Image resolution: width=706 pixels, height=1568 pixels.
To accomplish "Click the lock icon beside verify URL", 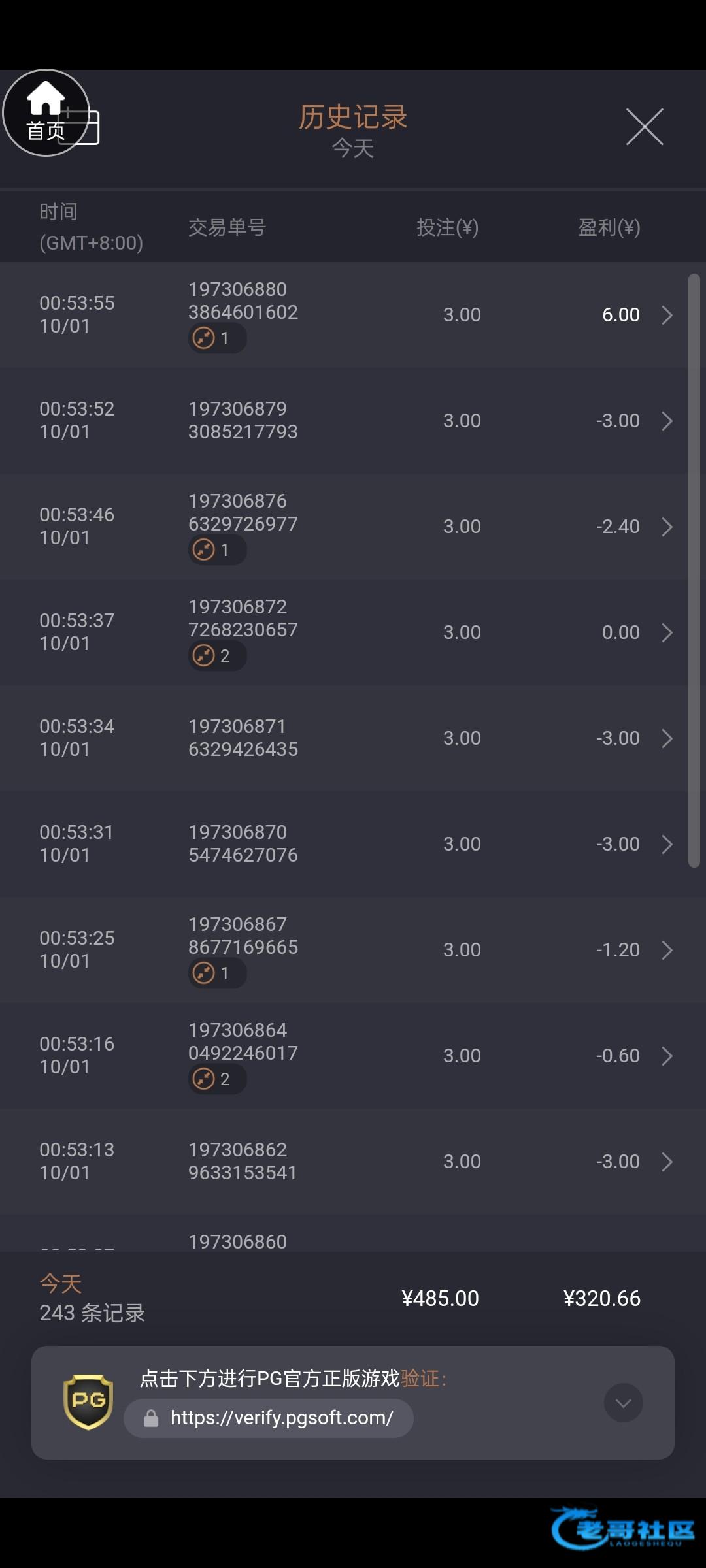I will click(x=151, y=1418).
